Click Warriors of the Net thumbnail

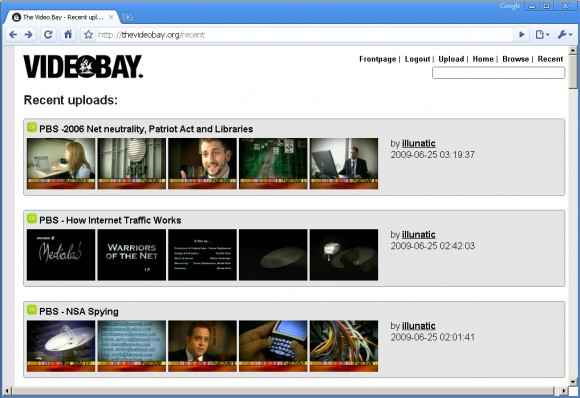[132, 255]
